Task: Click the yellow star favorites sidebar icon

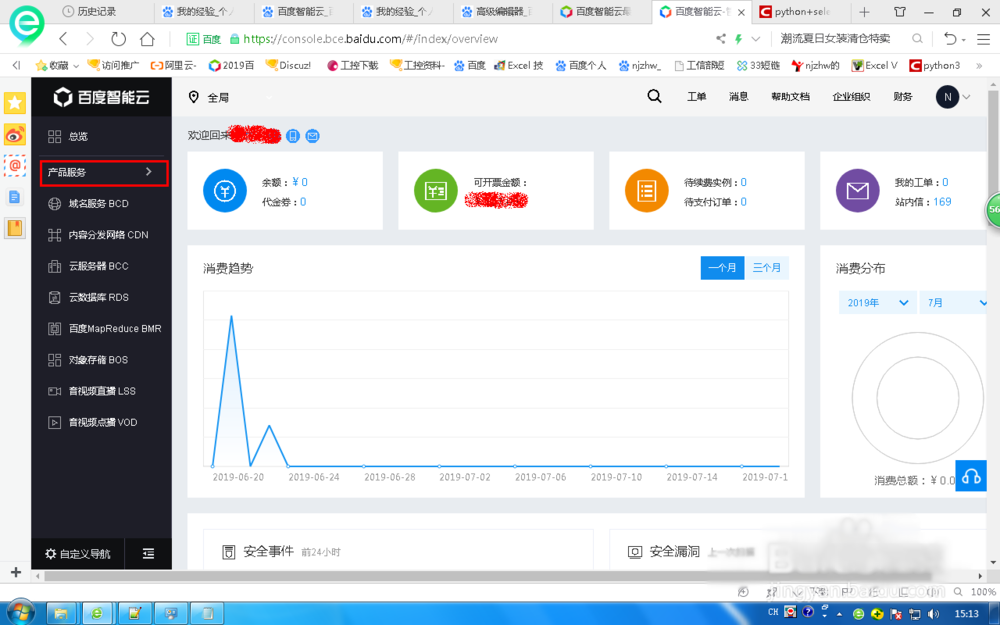Action: 15,103
